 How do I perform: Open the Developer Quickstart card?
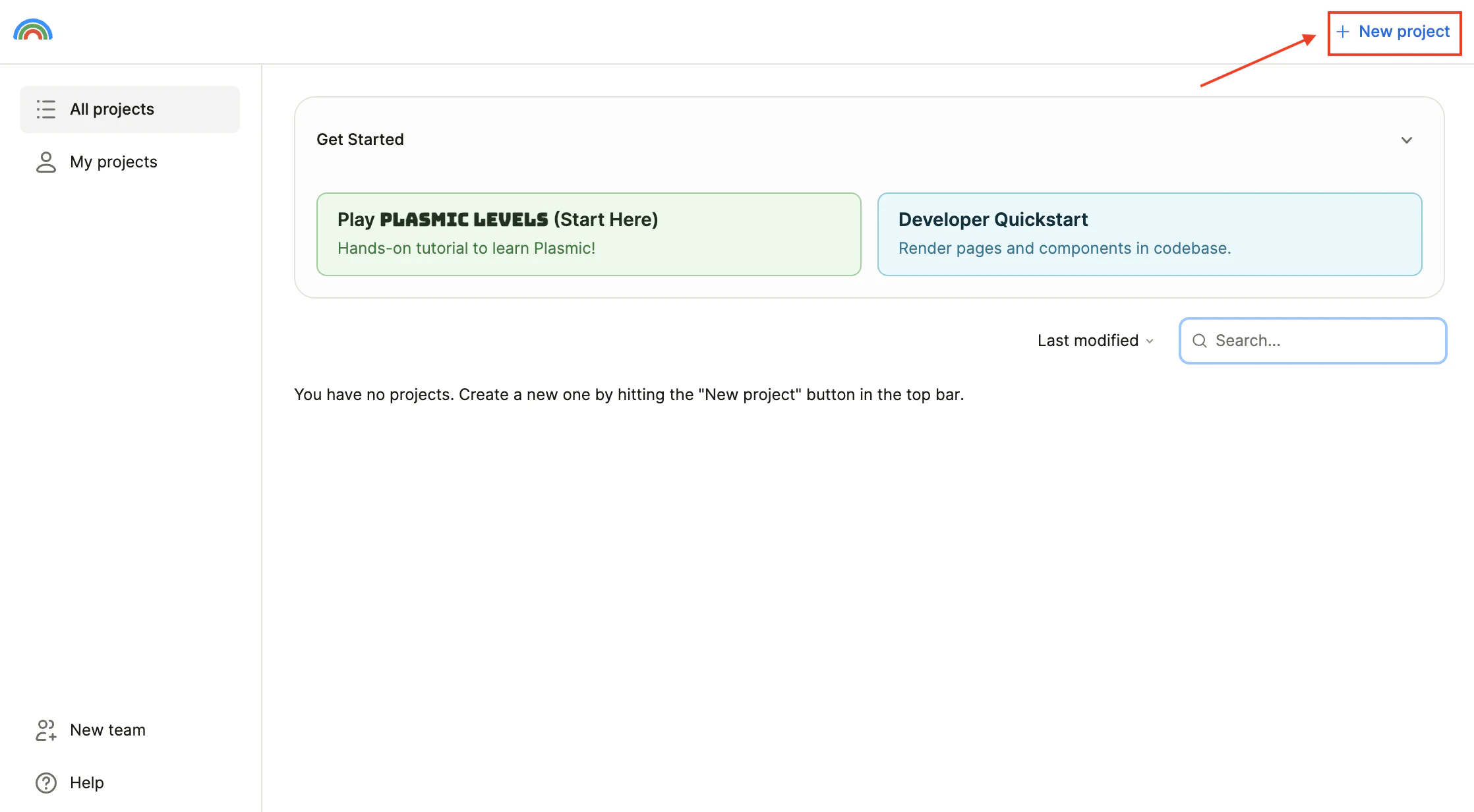(x=1150, y=234)
